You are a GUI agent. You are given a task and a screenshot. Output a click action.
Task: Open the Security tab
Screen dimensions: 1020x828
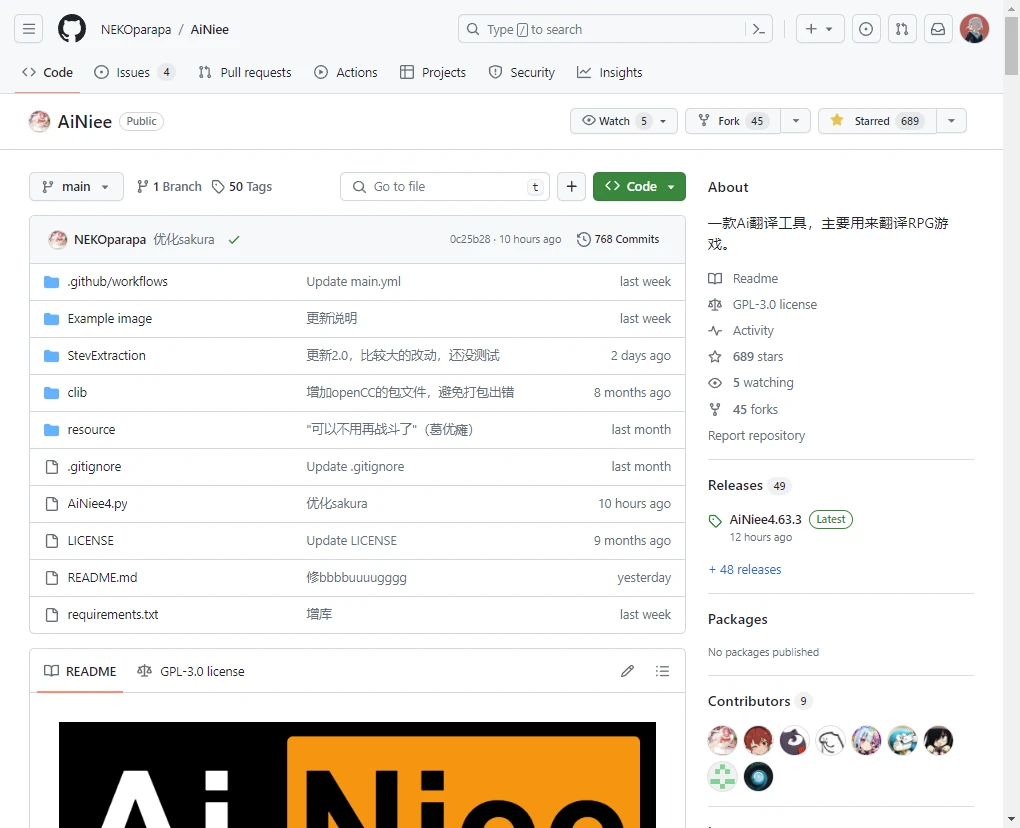point(522,72)
